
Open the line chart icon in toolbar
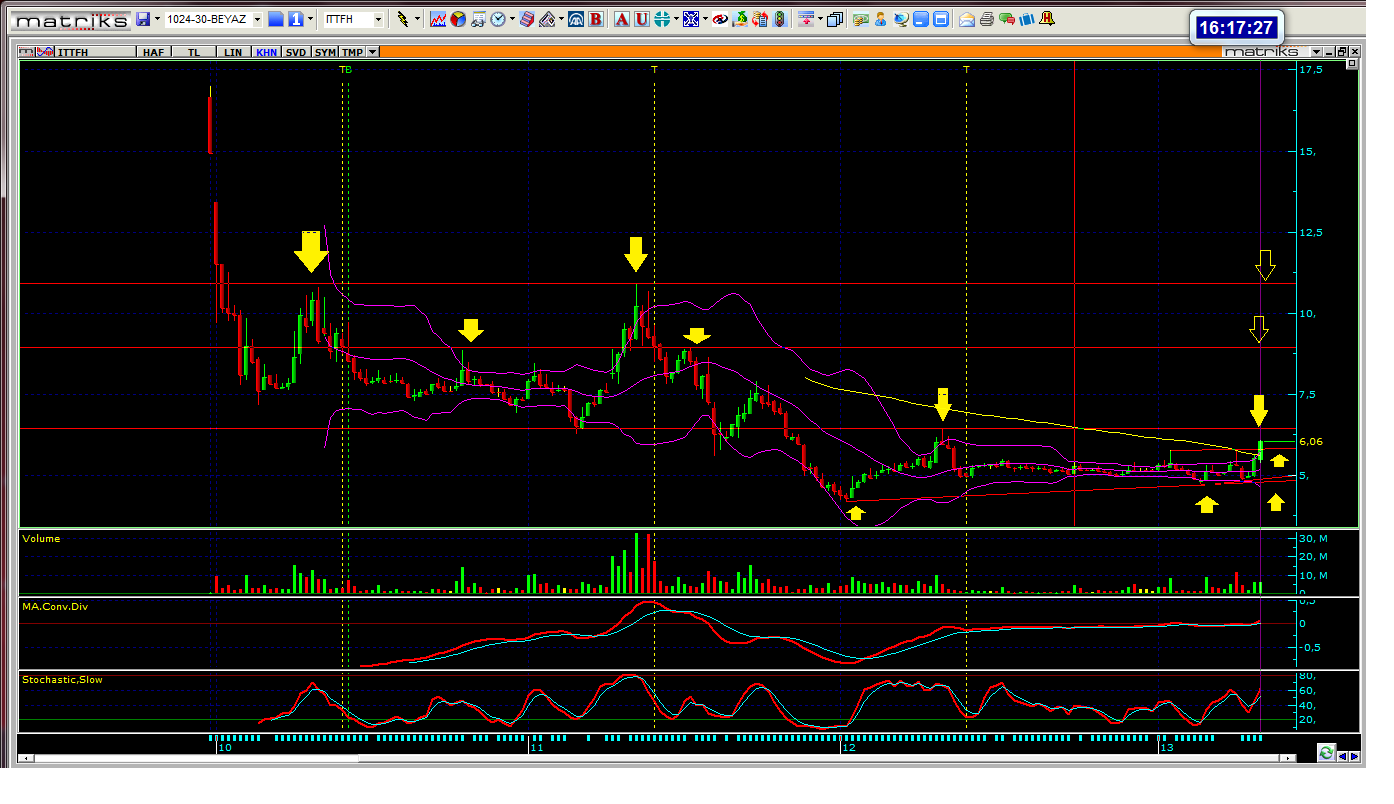tap(438, 19)
